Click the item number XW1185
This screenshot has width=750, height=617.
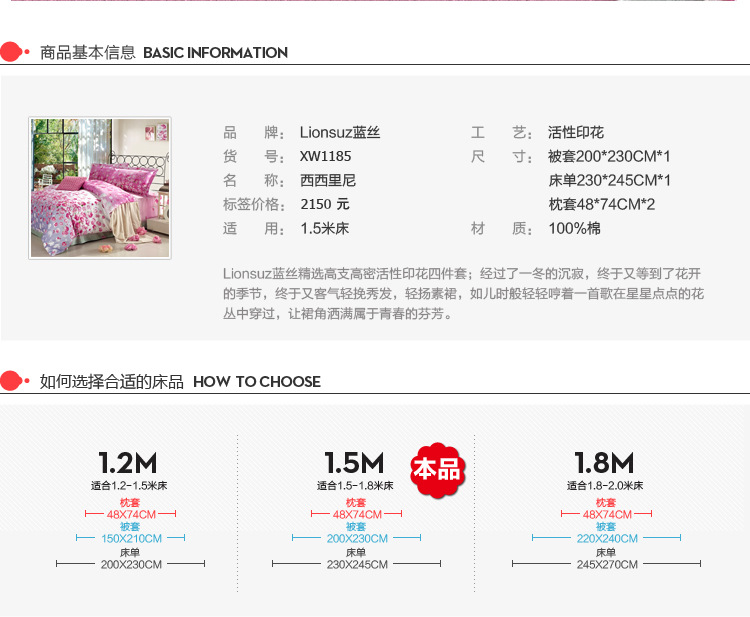tap(325, 156)
